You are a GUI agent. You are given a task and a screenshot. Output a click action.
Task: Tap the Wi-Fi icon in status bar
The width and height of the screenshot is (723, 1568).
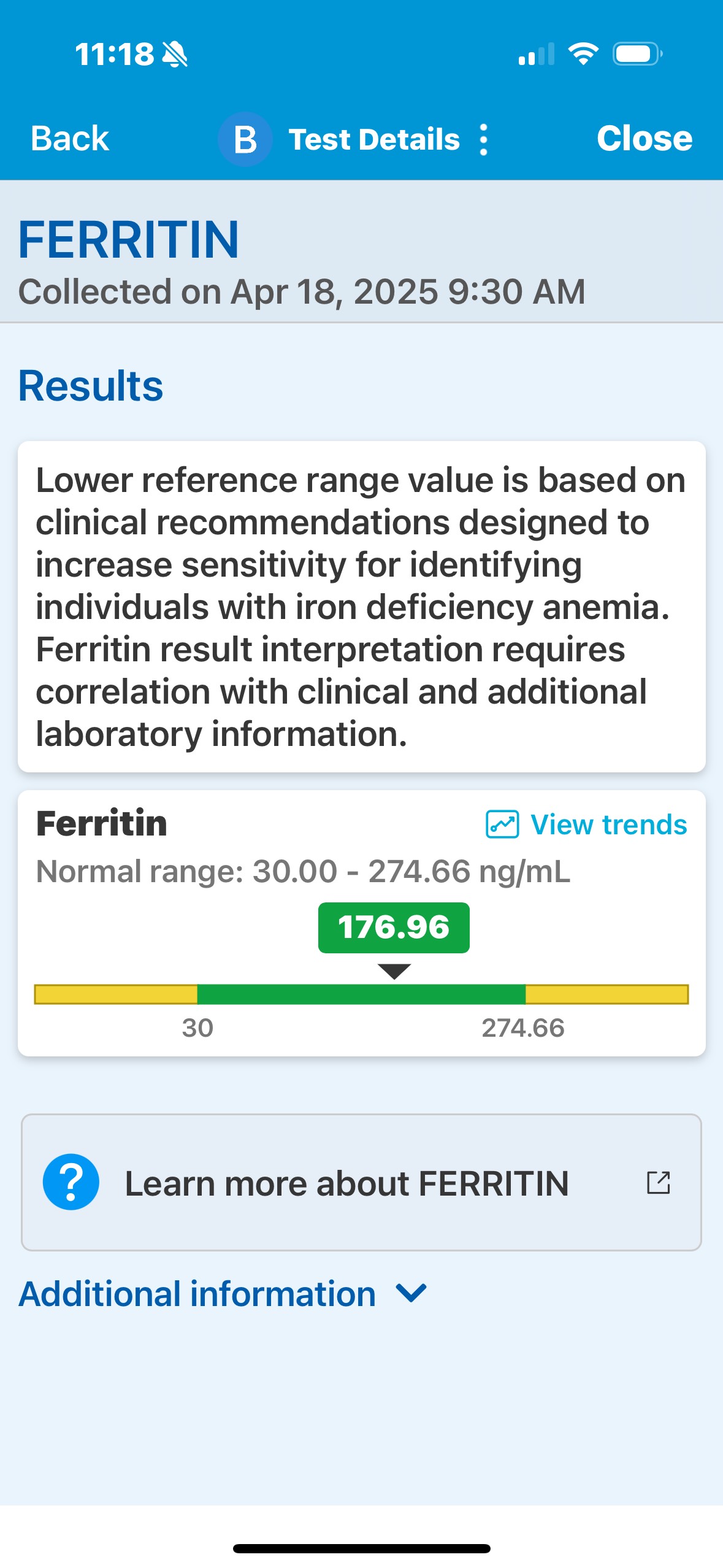point(583,54)
